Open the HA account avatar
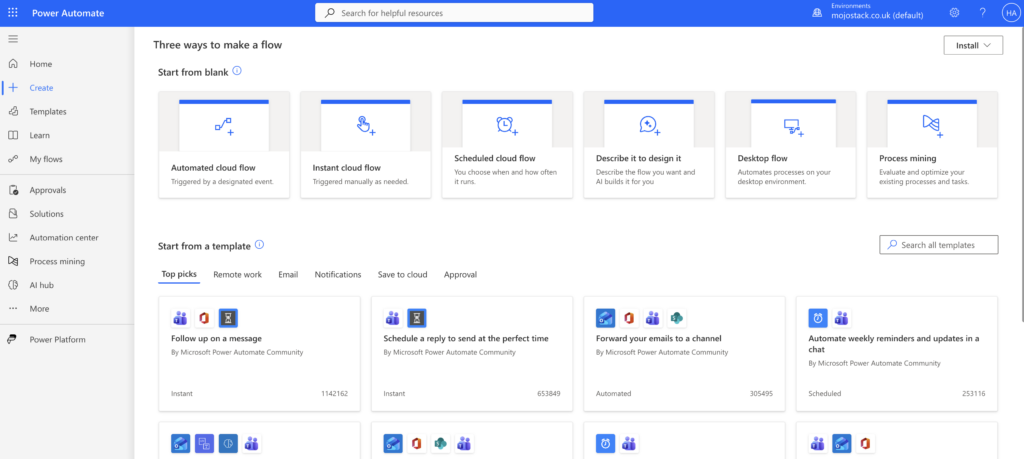The image size is (1024, 459). (x=1010, y=13)
